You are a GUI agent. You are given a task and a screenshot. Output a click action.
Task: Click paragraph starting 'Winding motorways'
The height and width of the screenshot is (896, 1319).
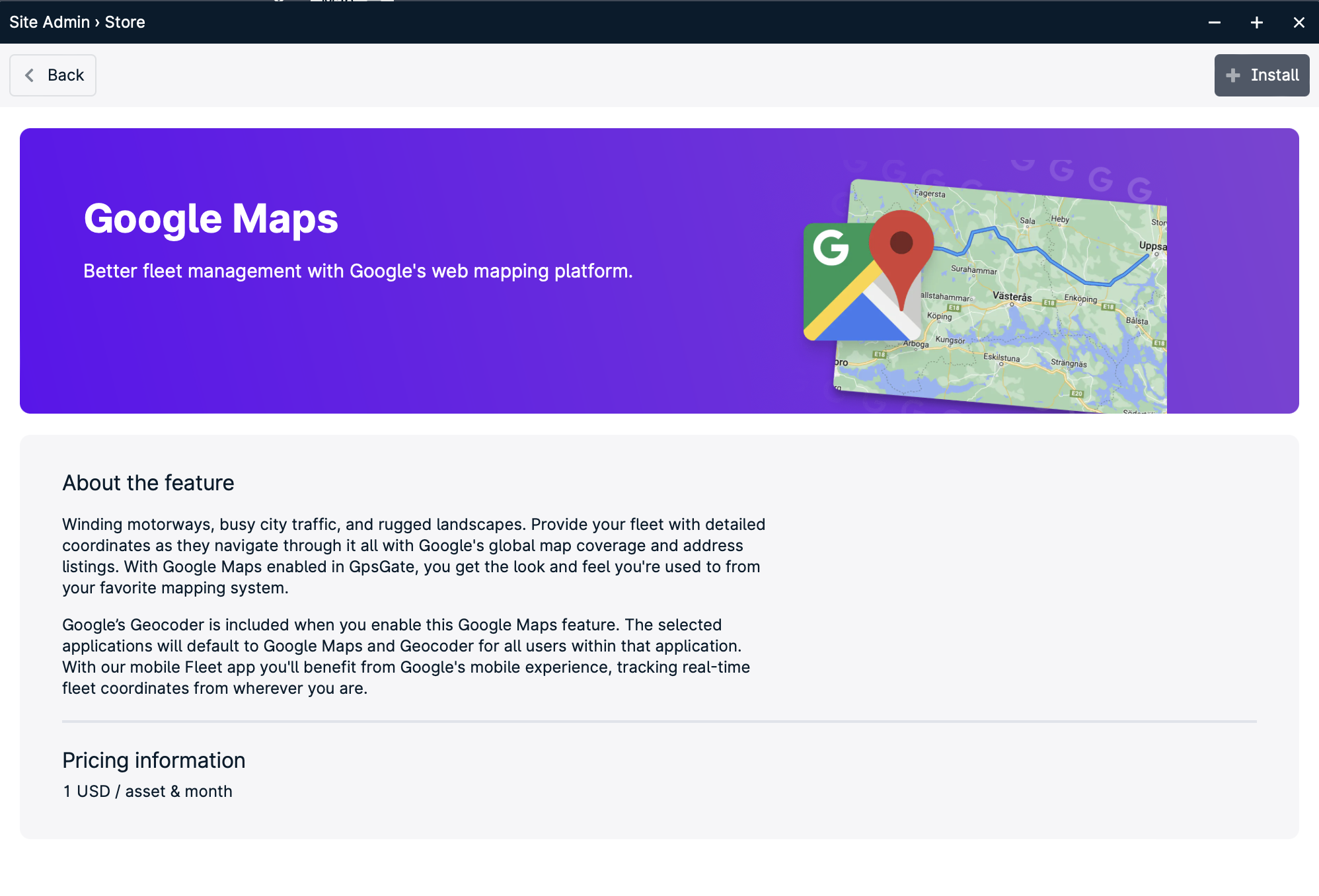(414, 556)
